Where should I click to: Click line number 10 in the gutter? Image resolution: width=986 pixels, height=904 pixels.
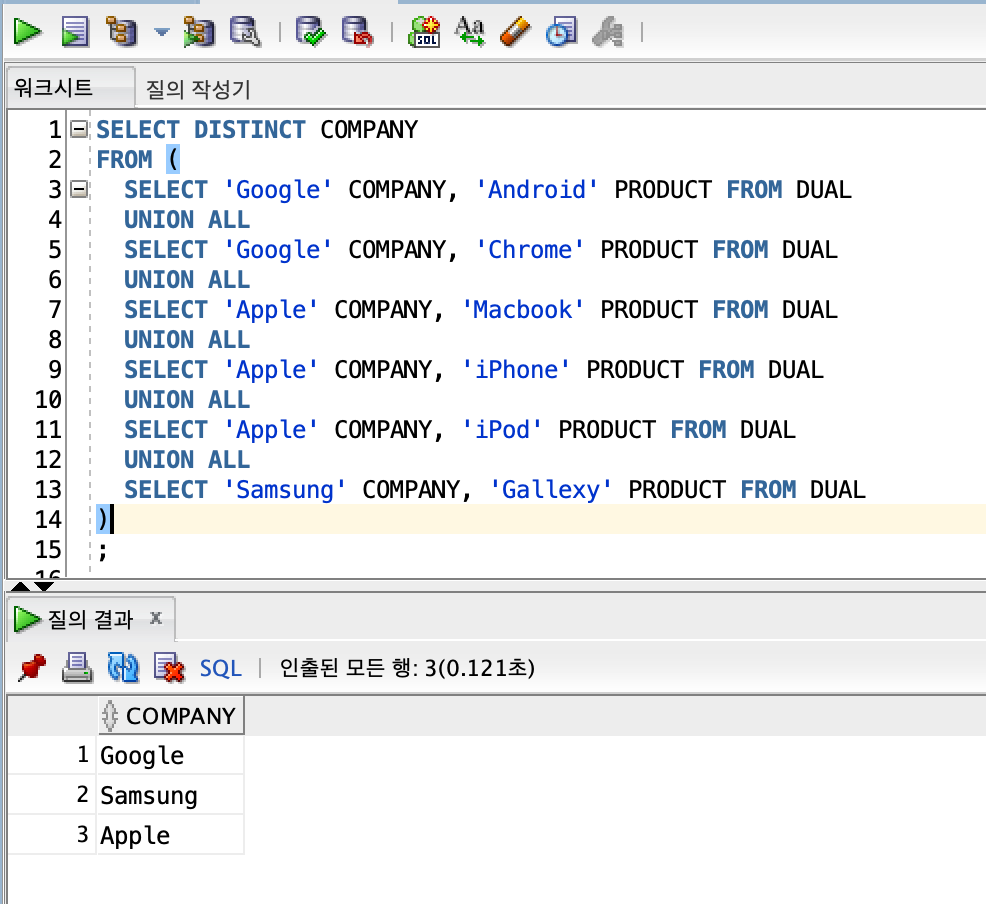click(x=48, y=400)
